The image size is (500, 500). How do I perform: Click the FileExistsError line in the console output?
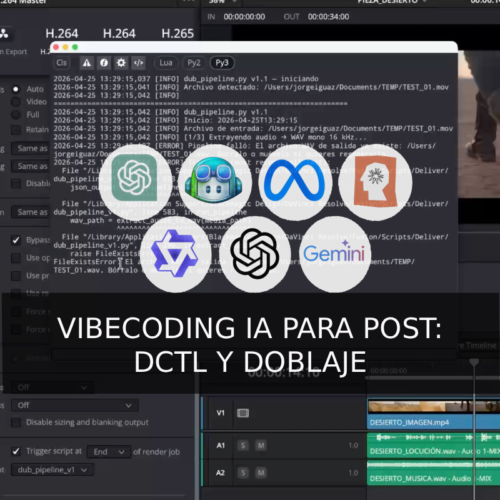tap(233, 262)
